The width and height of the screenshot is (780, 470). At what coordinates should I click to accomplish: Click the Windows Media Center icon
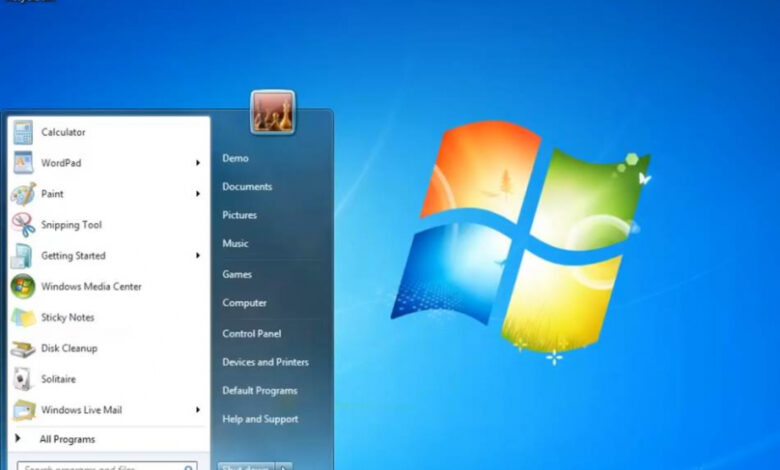23,286
